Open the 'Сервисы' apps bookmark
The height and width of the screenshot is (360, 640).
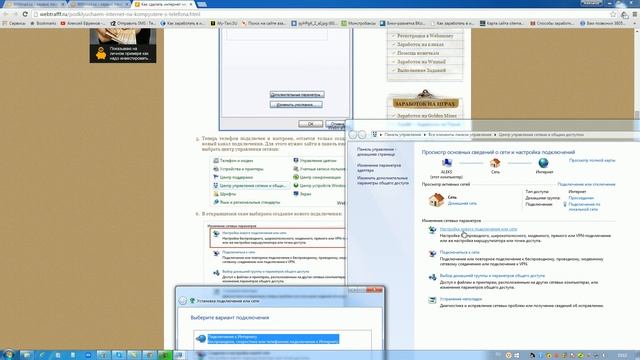pyautogui.click(x=14, y=23)
